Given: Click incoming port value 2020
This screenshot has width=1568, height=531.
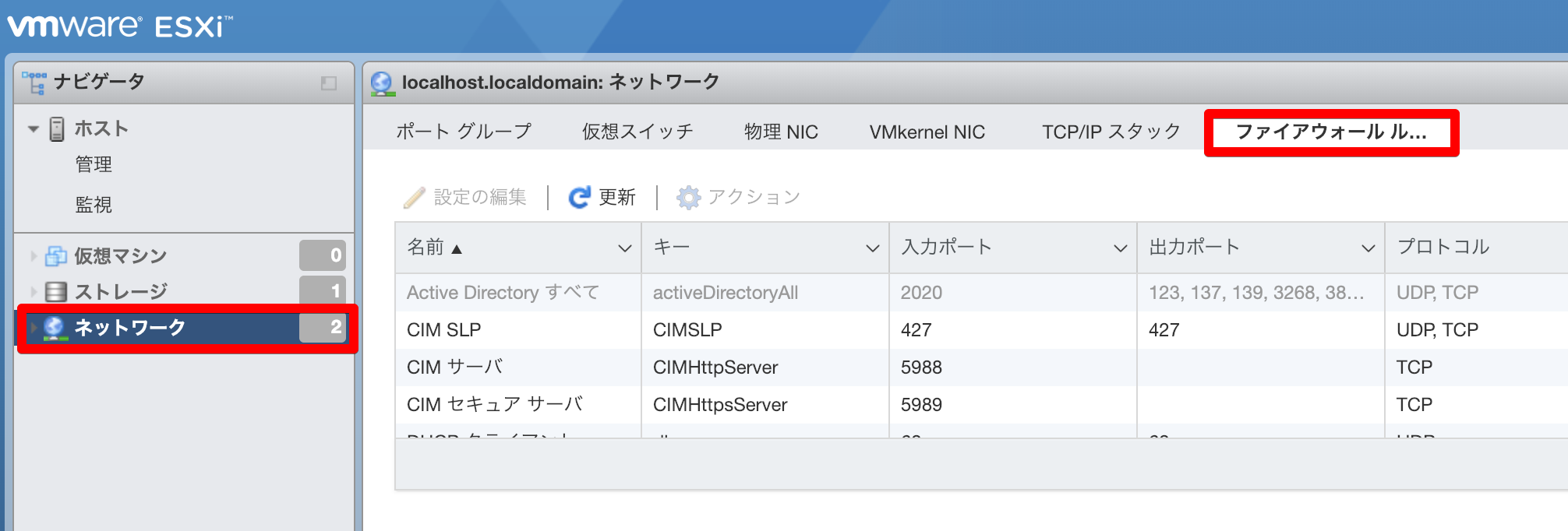Looking at the screenshot, I should (921, 293).
